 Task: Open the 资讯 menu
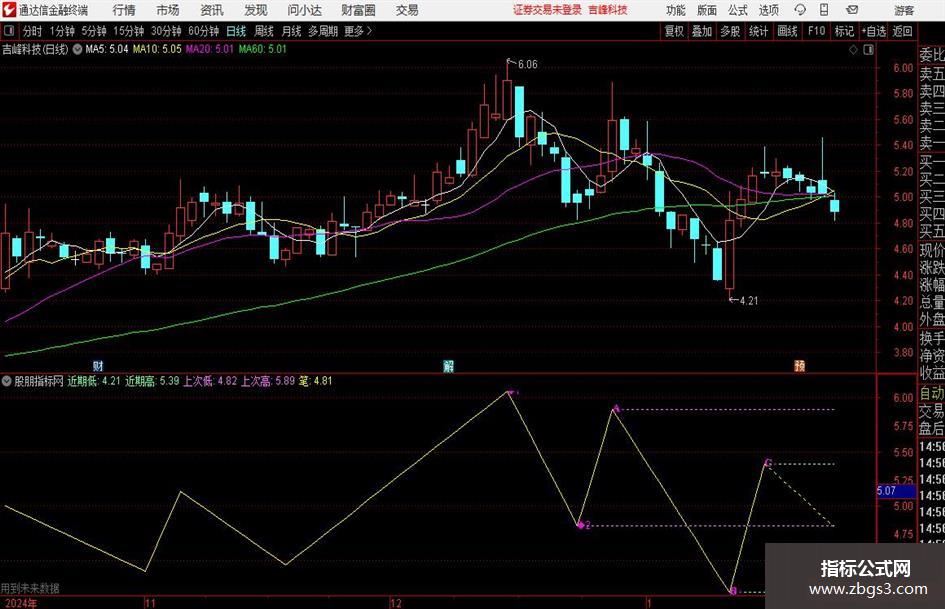click(x=212, y=10)
